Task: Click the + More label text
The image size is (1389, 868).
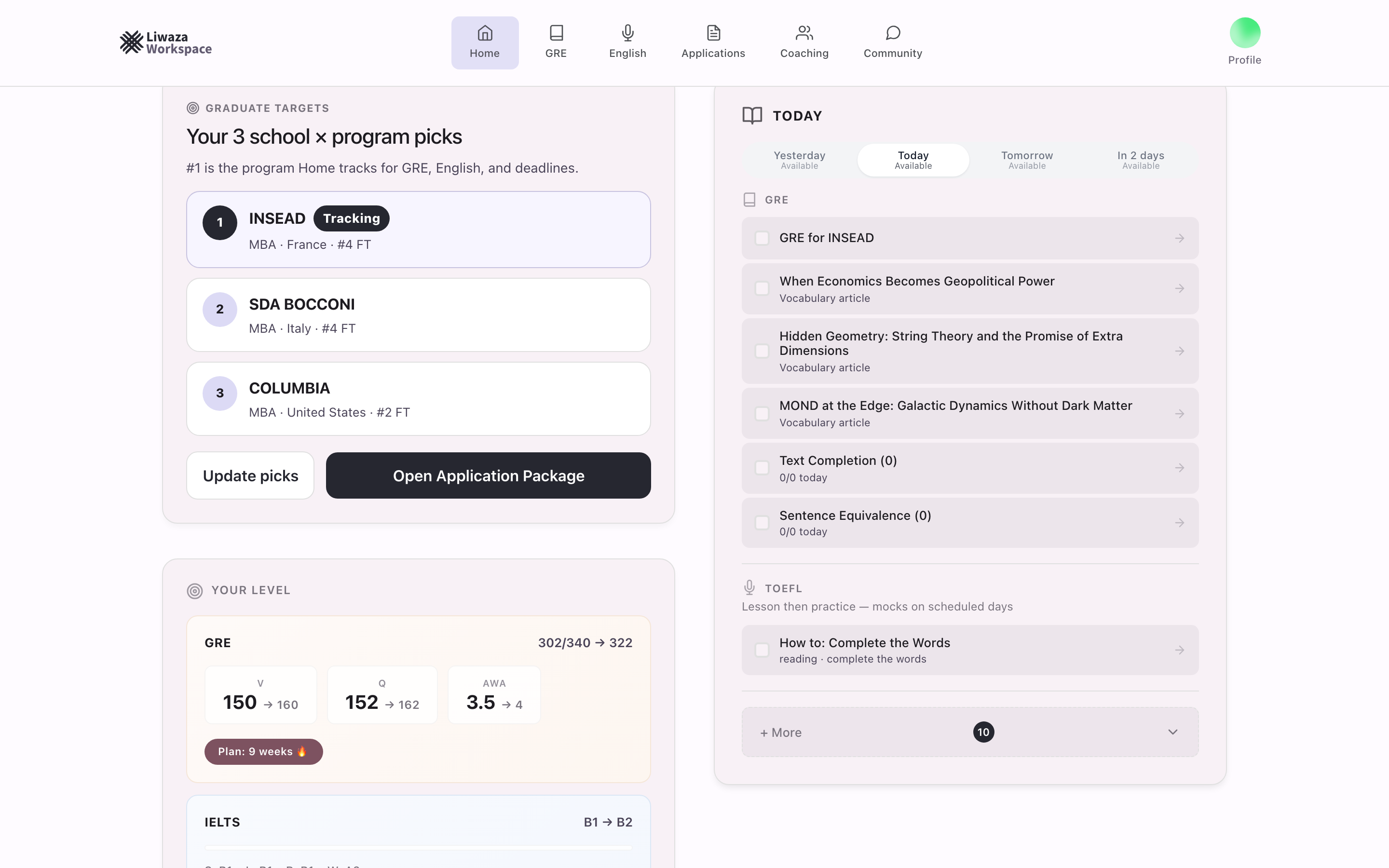Action: 781,732
